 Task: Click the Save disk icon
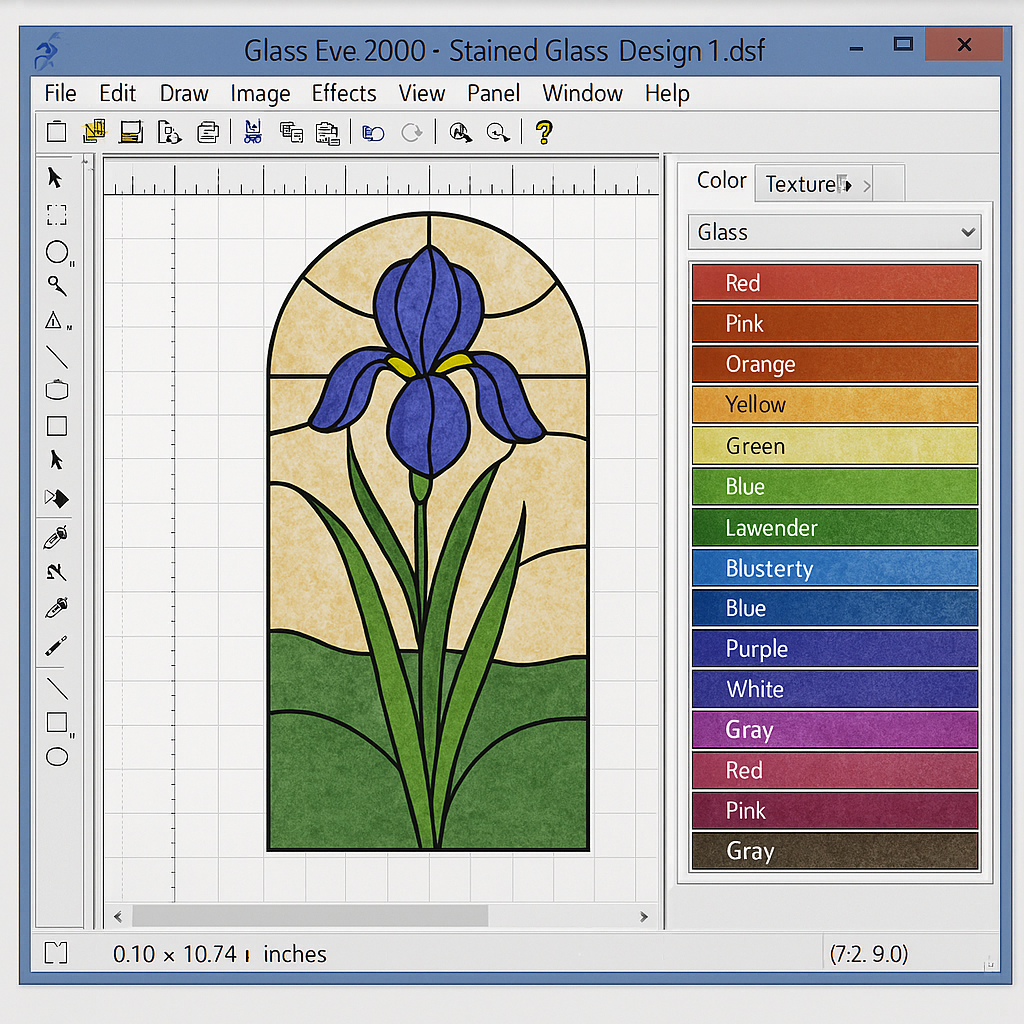(130, 132)
